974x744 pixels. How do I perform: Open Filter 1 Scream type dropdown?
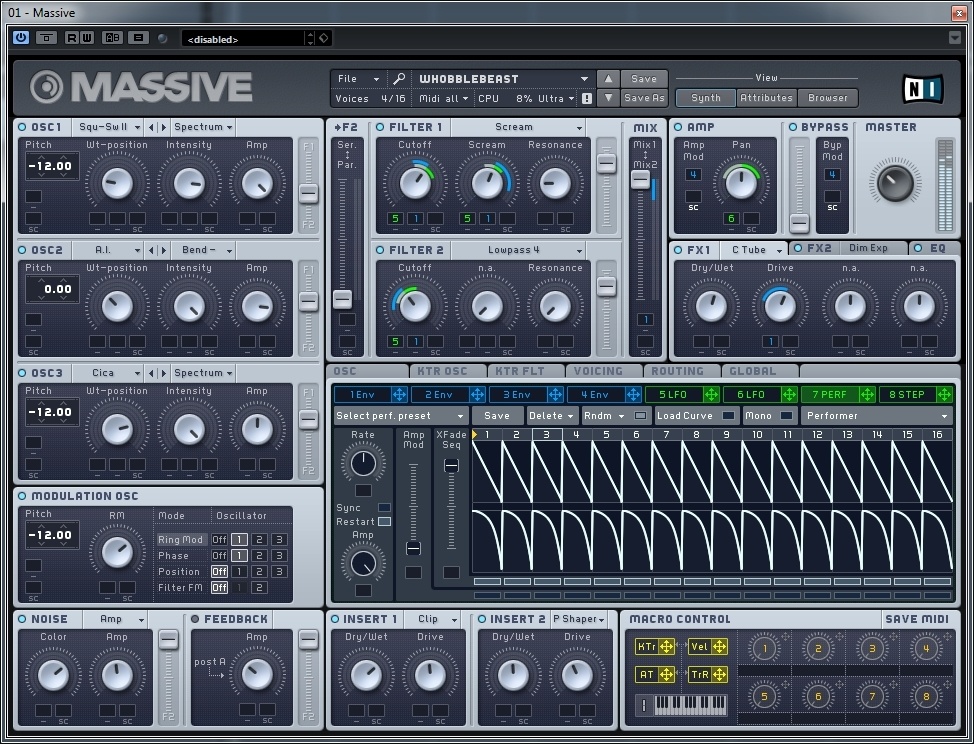pos(519,127)
